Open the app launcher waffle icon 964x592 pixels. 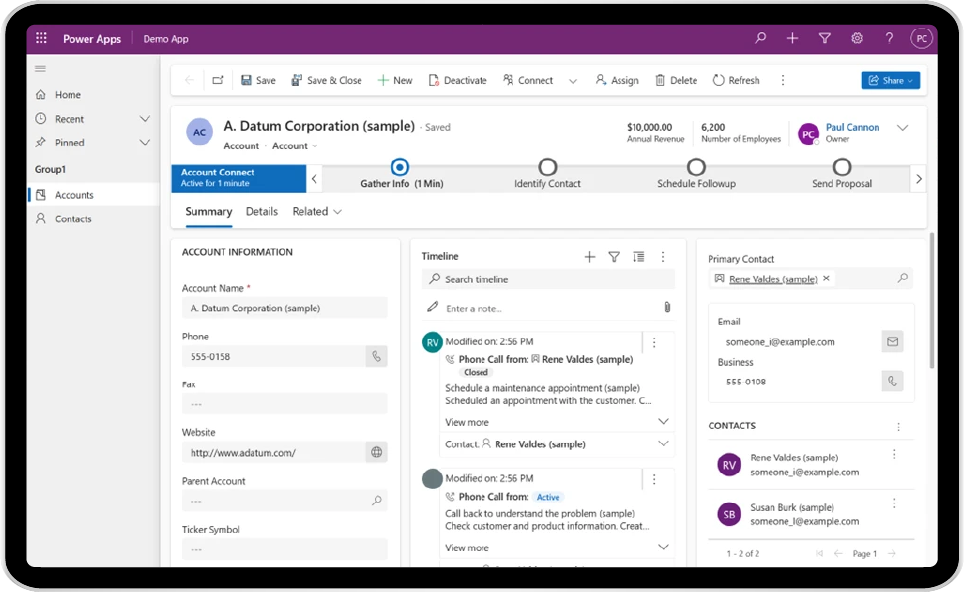(x=41, y=39)
